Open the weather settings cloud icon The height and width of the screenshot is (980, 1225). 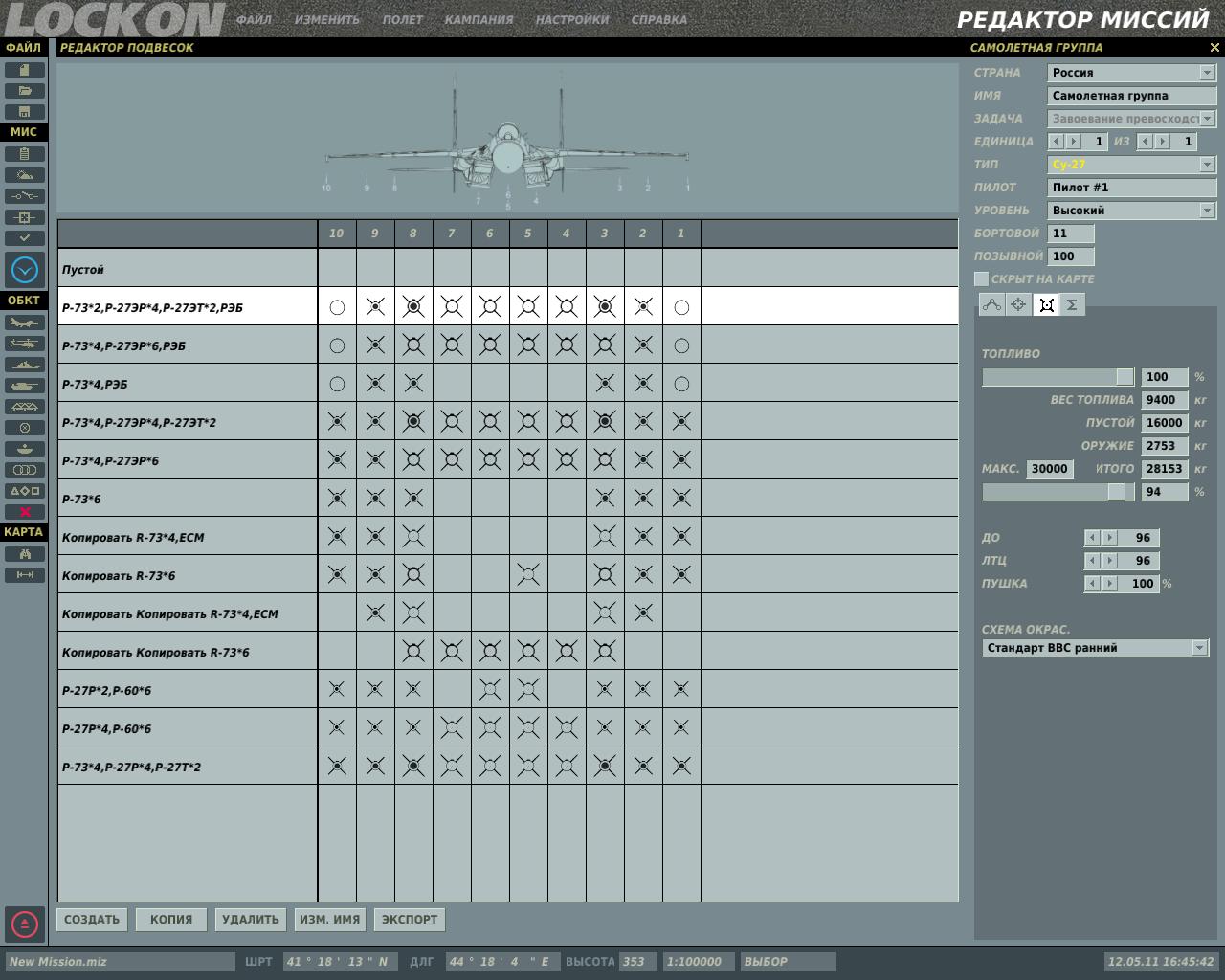click(x=25, y=175)
